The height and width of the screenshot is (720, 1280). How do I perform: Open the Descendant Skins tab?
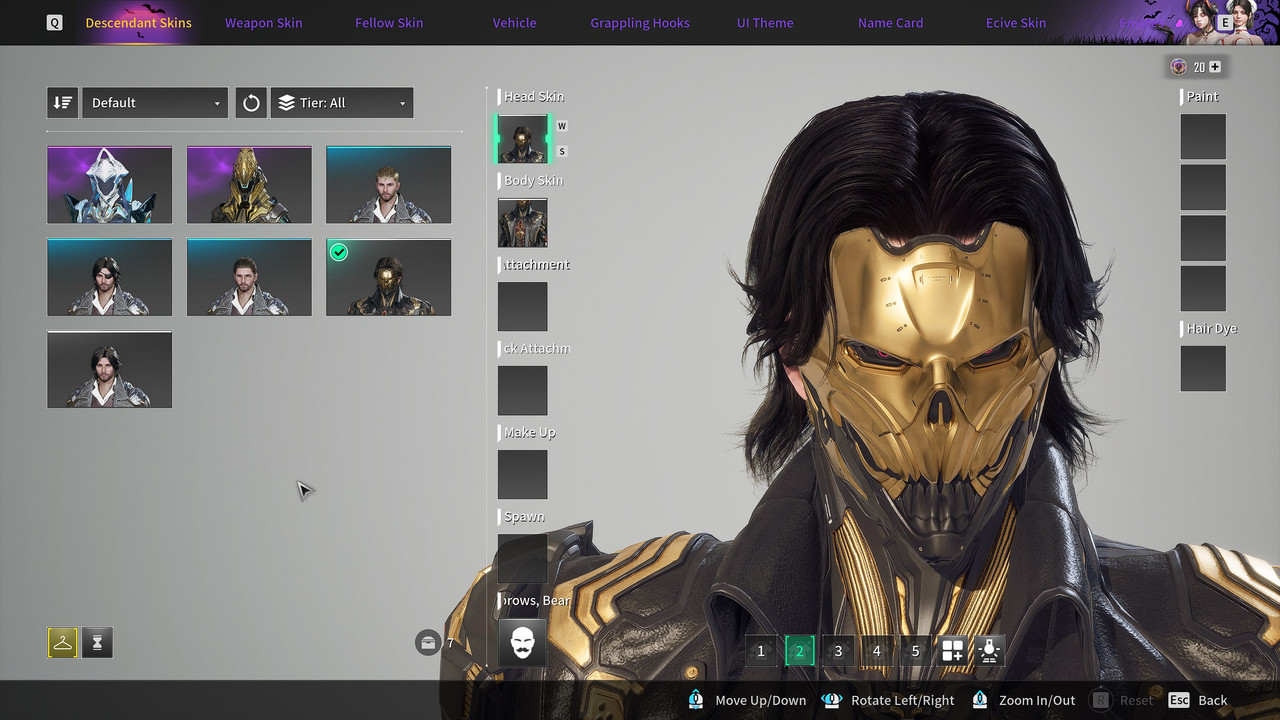pos(138,22)
